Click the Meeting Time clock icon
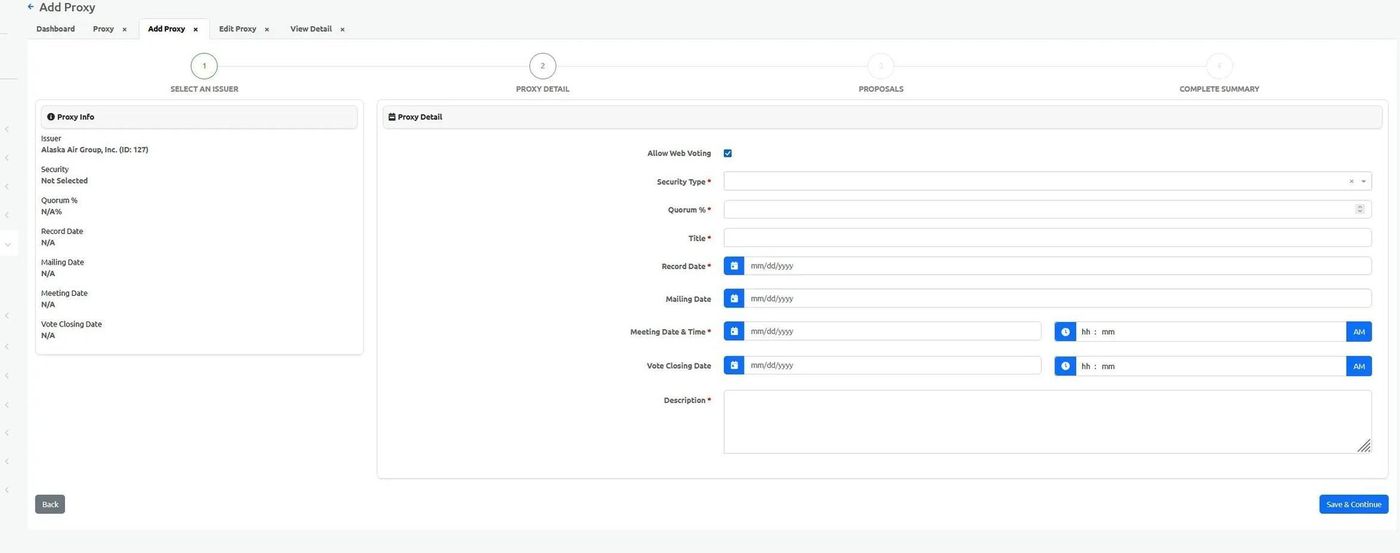Image resolution: width=1400 pixels, height=553 pixels. (x=1065, y=331)
